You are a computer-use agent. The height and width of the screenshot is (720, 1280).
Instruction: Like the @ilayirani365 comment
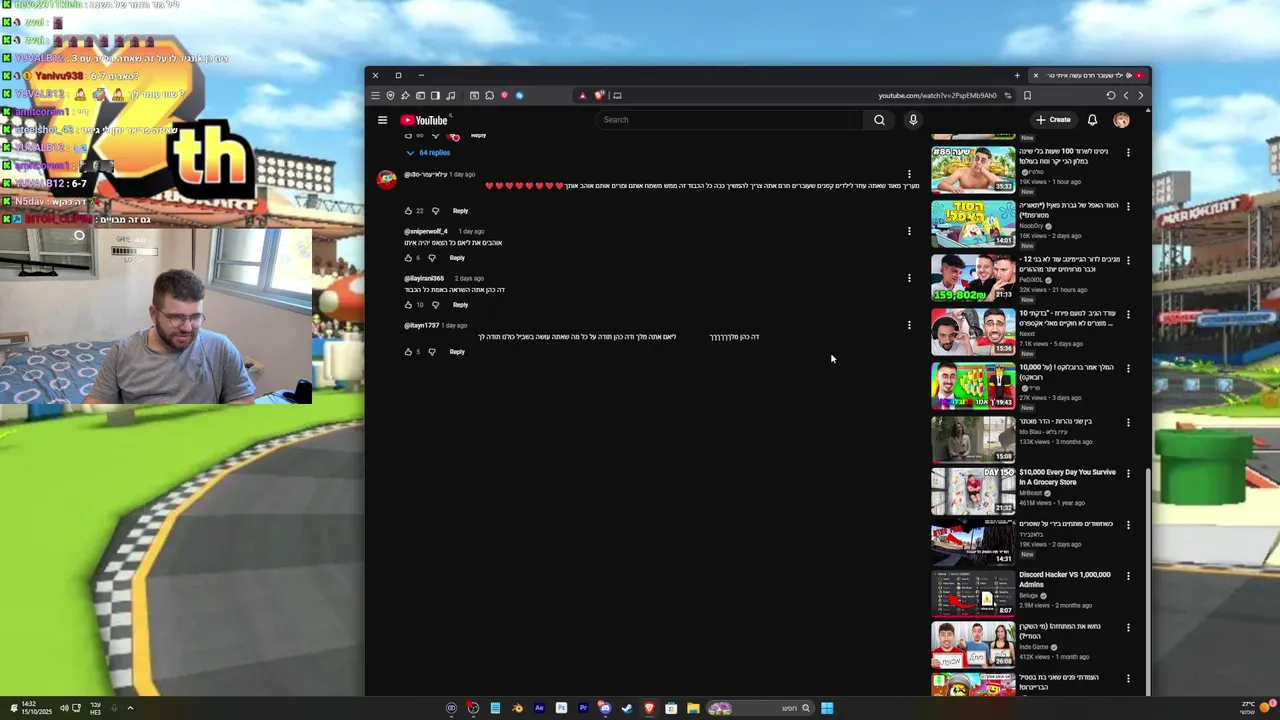[408, 305]
